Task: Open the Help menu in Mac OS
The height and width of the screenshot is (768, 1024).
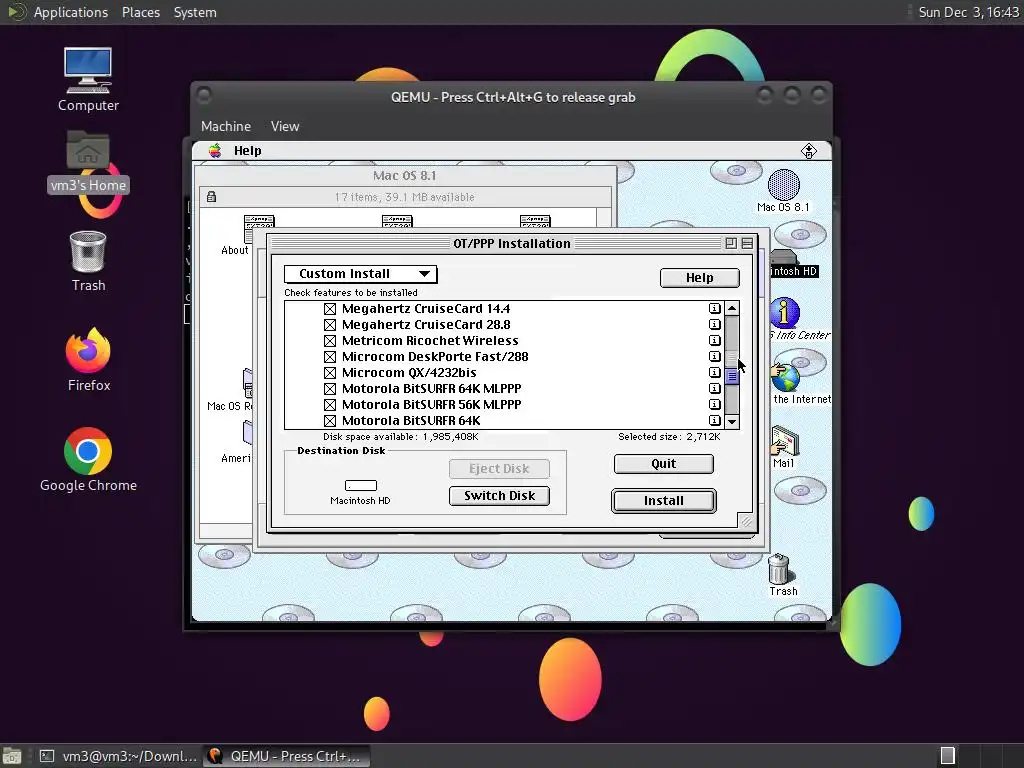Action: [248, 151]
